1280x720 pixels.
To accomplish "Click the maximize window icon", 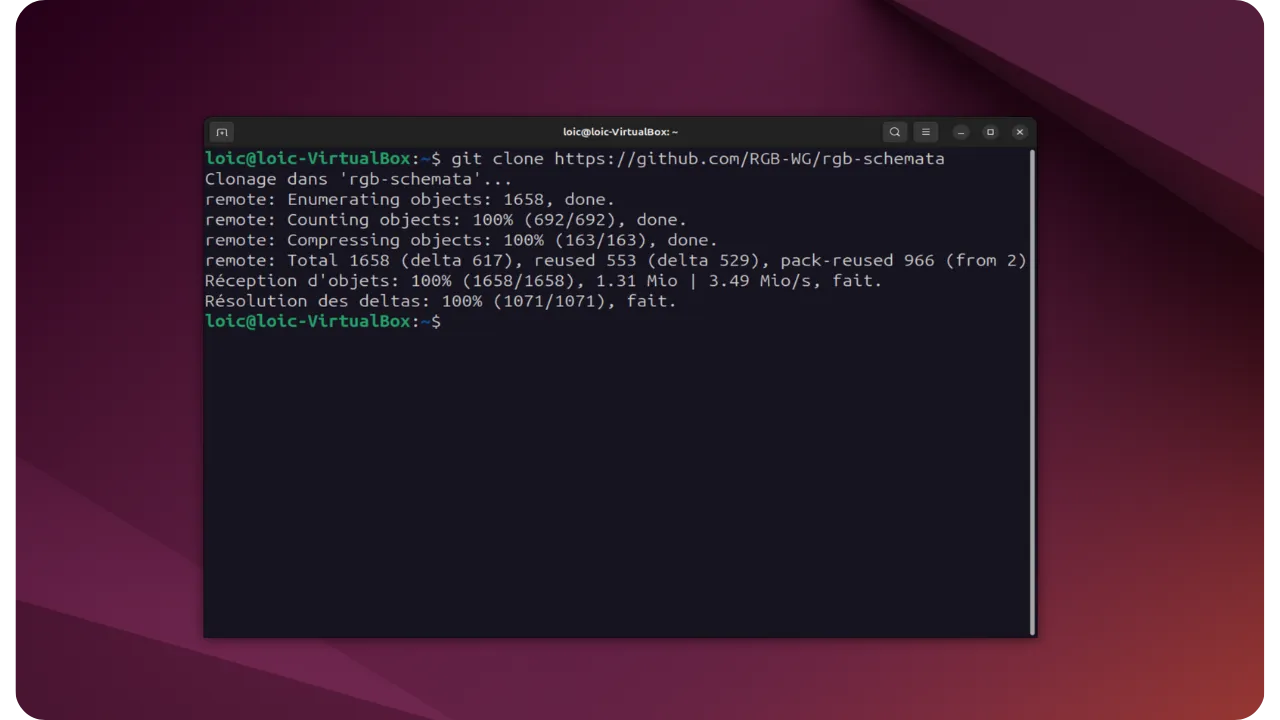I will 990,131.
